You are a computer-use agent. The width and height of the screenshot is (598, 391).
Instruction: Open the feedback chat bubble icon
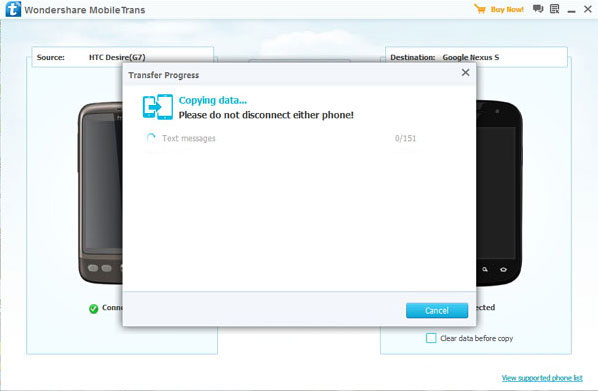tap(538, 9)
